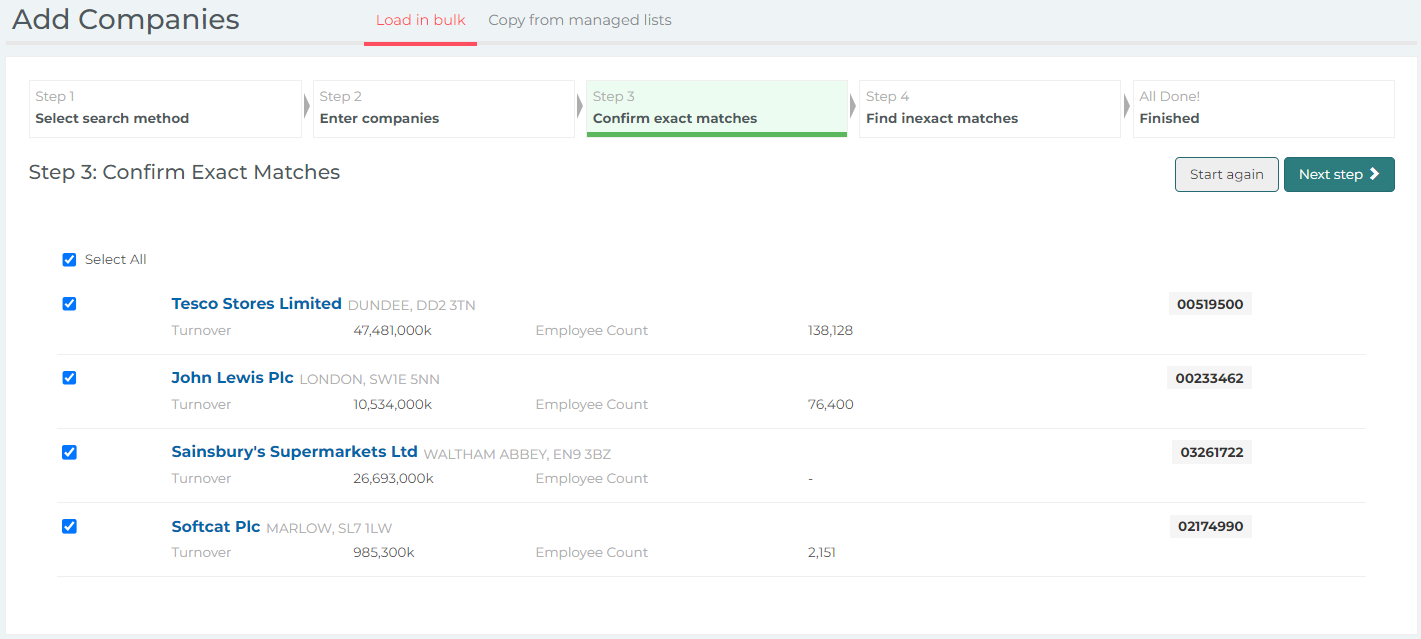This screenshot has height=639, width=1421.
Task: Click Softcat employee count 2,151
Action: (821, 552)
